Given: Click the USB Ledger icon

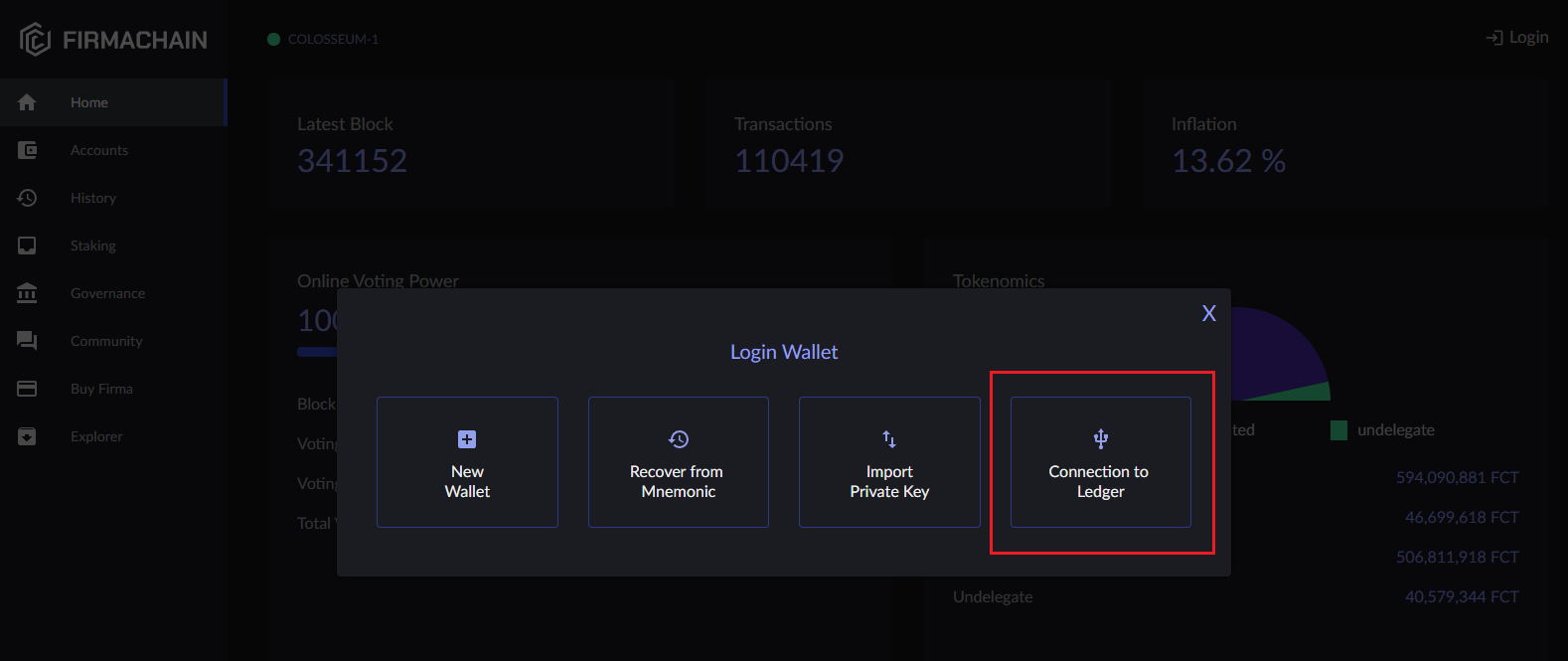Looking at the screenshot, I should (1101, 438).
